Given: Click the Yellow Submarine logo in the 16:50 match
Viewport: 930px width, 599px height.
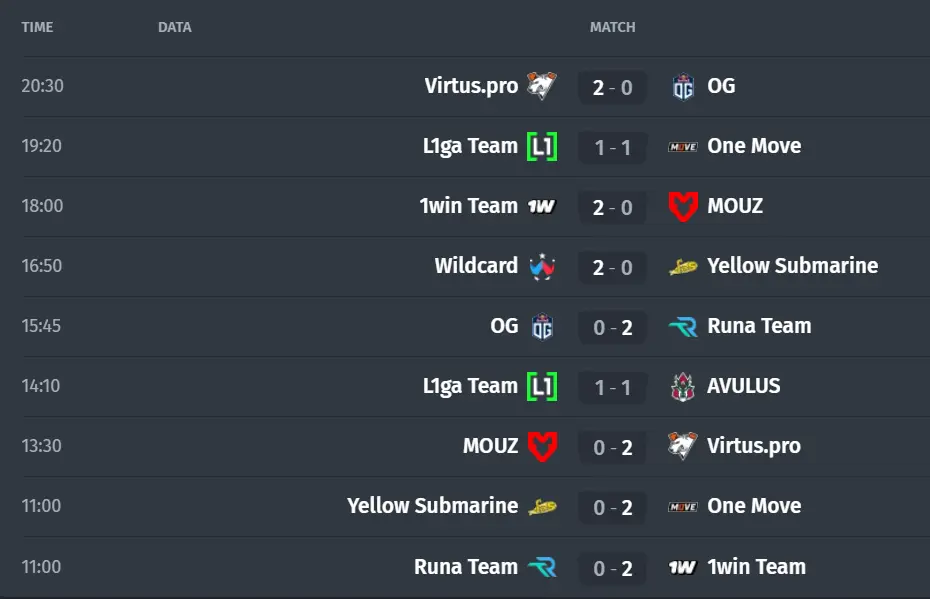Looking at the screenshot, I should tap(683, 267).
